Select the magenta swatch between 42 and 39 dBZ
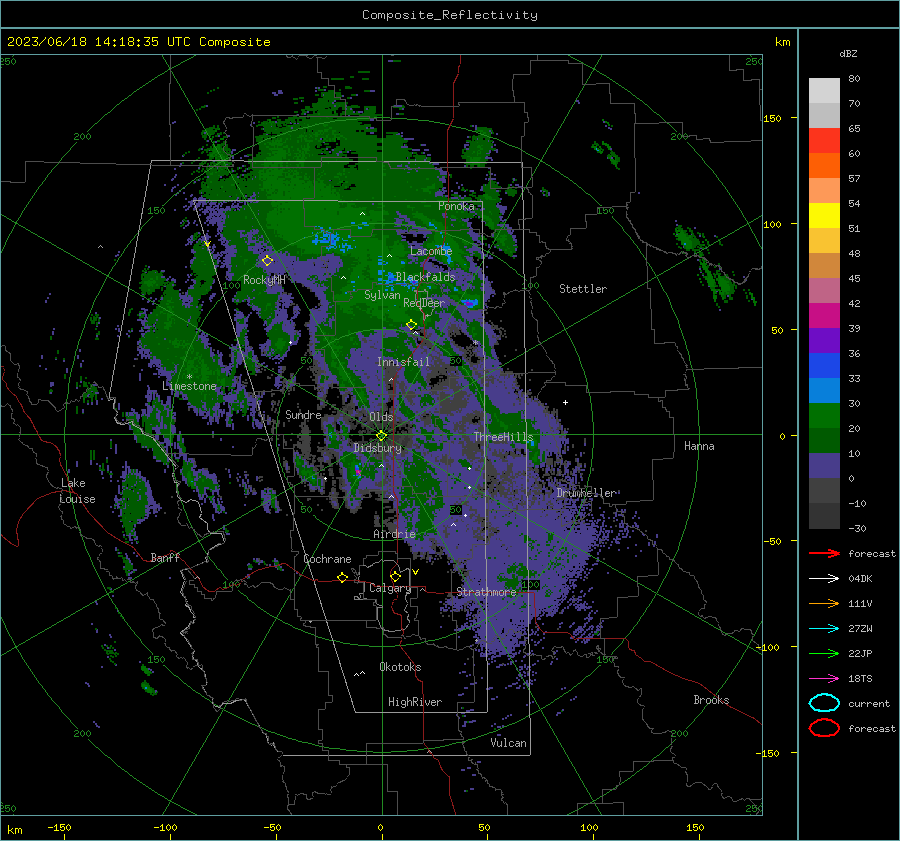900x841 pixels. [x=824, y=316]
